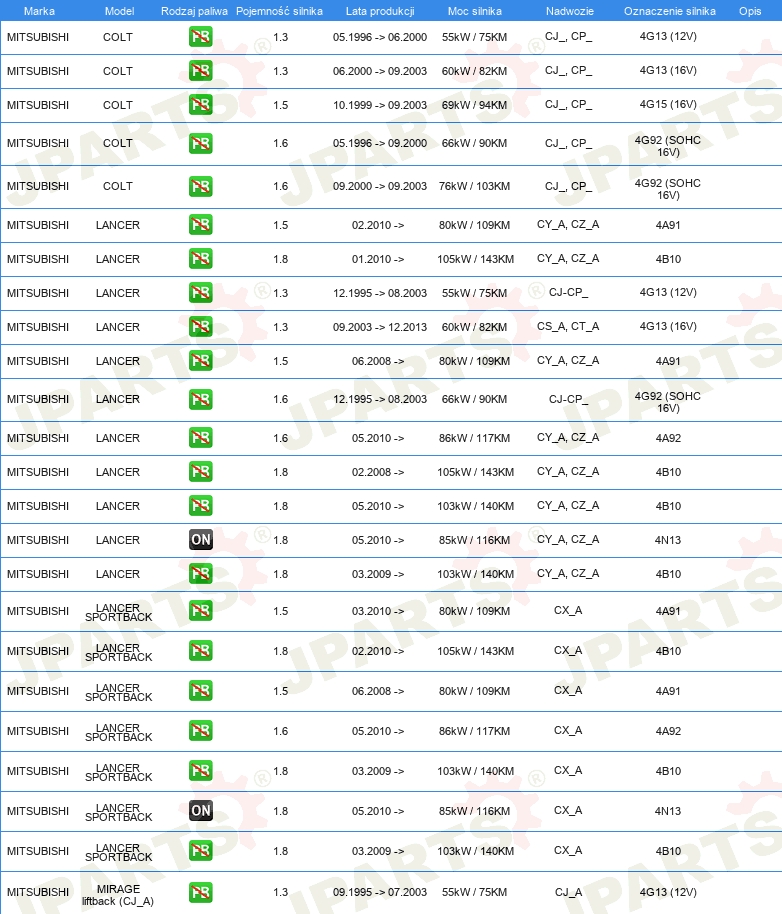782x914 pixels.
Task: Click the Model column header
Action: click(x=119, y=11)
